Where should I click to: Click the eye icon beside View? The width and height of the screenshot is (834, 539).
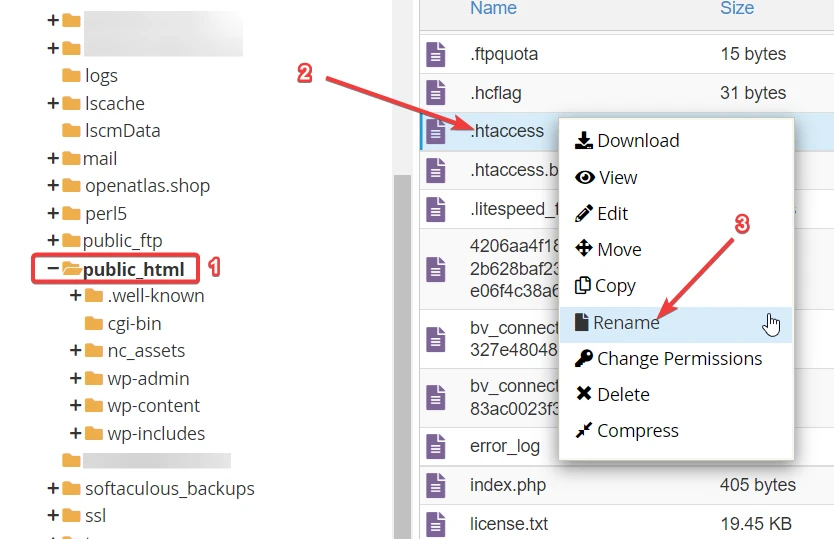[585, 177]
